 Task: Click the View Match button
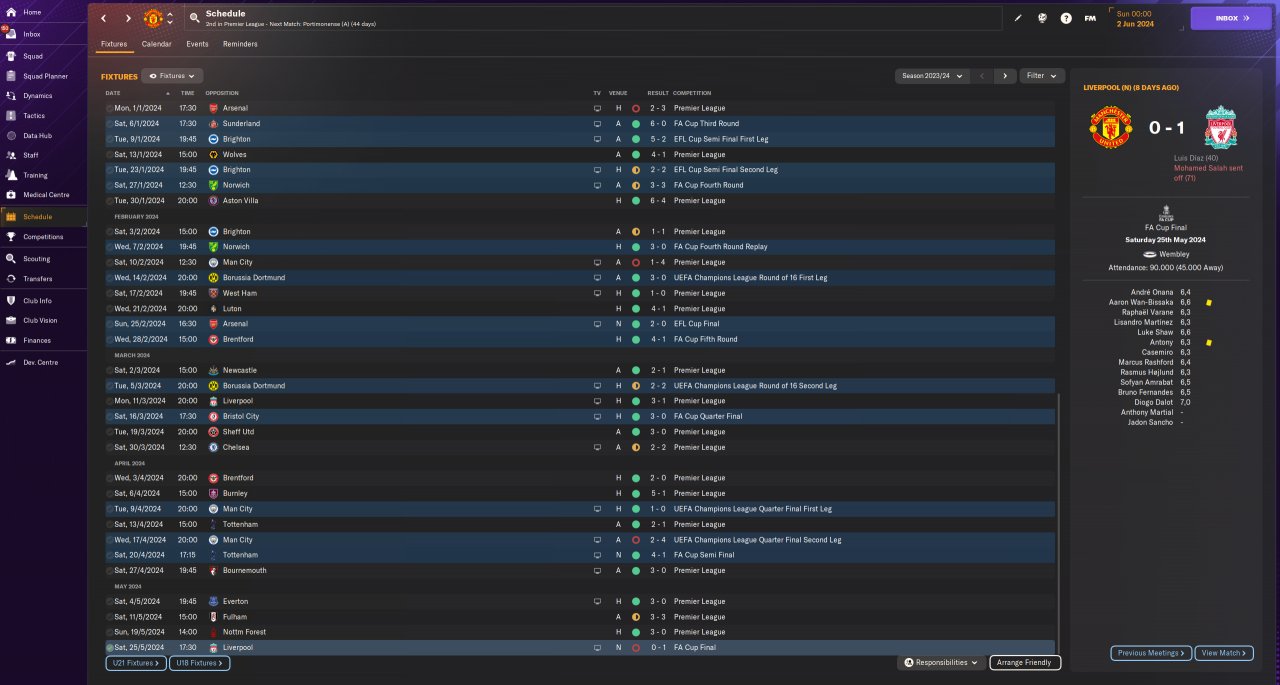[1223, 653]
